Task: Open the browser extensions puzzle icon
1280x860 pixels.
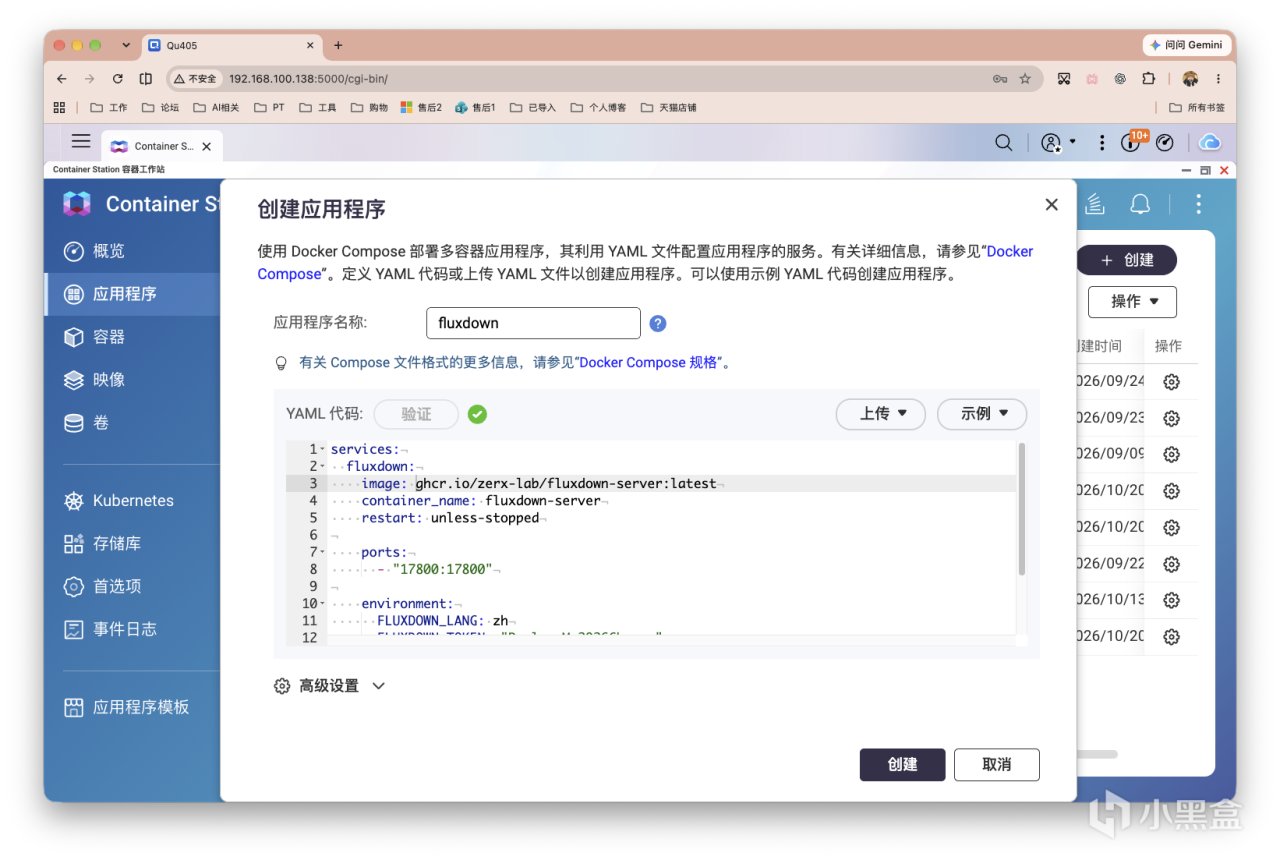Action: pyautogui.click(x=1148, y=79)
